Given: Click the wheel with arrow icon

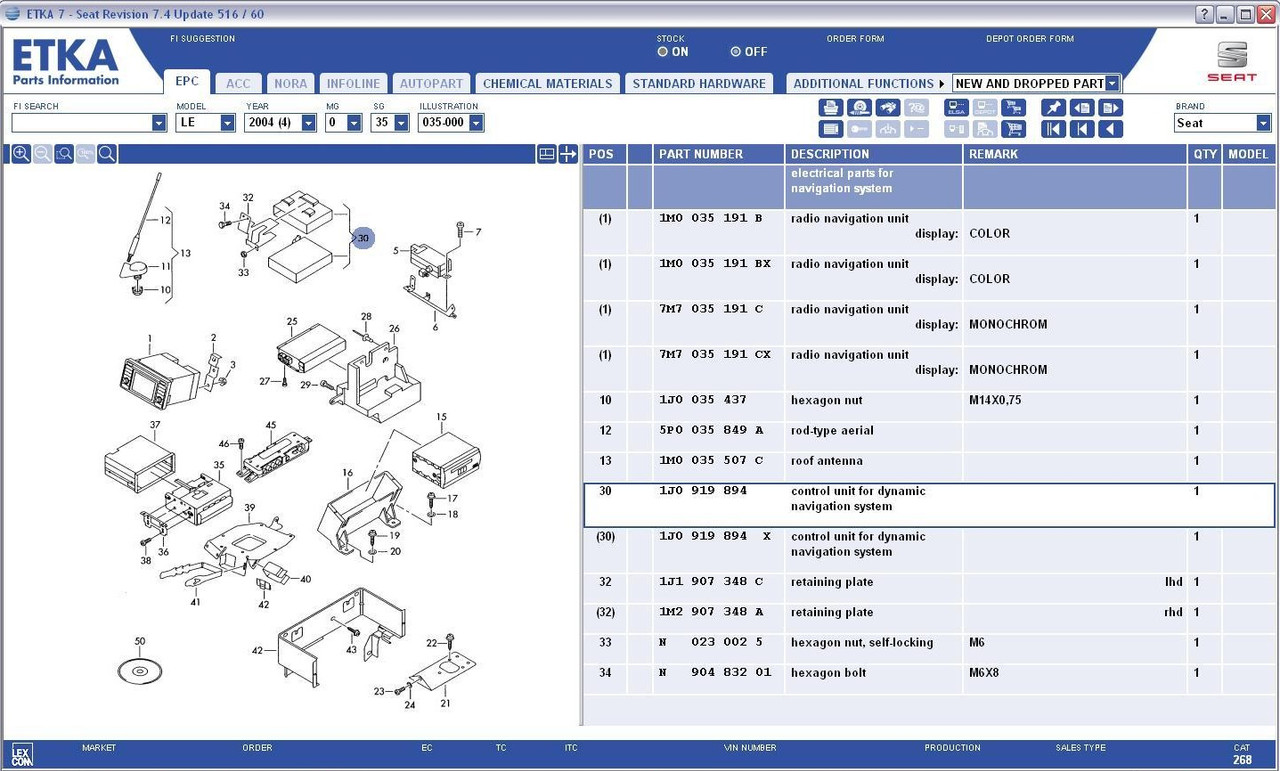Looking at the screenshot, I should point(859,108).
